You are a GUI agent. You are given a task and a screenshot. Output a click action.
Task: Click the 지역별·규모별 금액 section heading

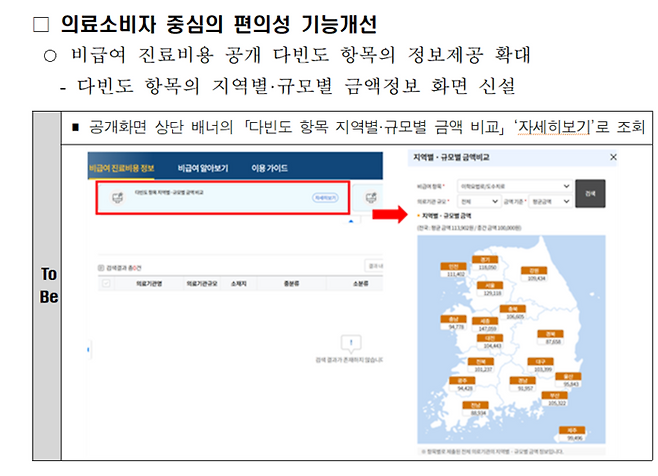click(x=446, y=216)
